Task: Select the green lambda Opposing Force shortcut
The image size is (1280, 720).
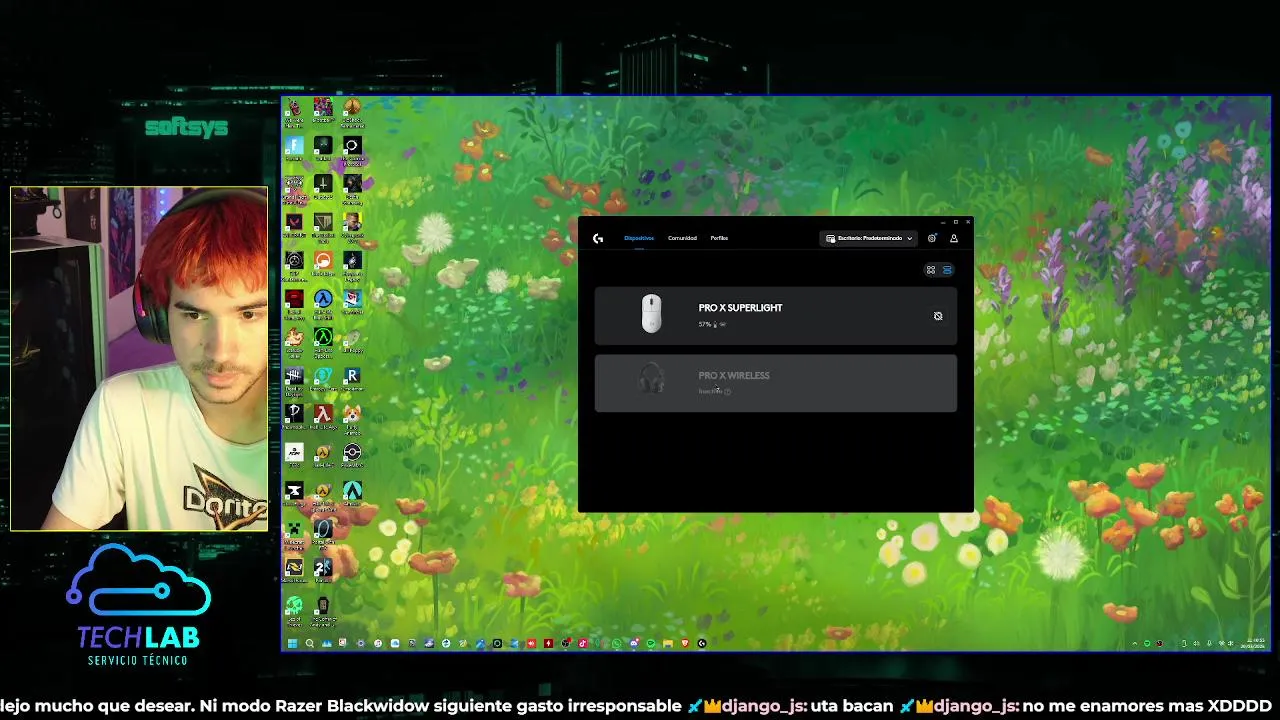Action: (323, 341)
